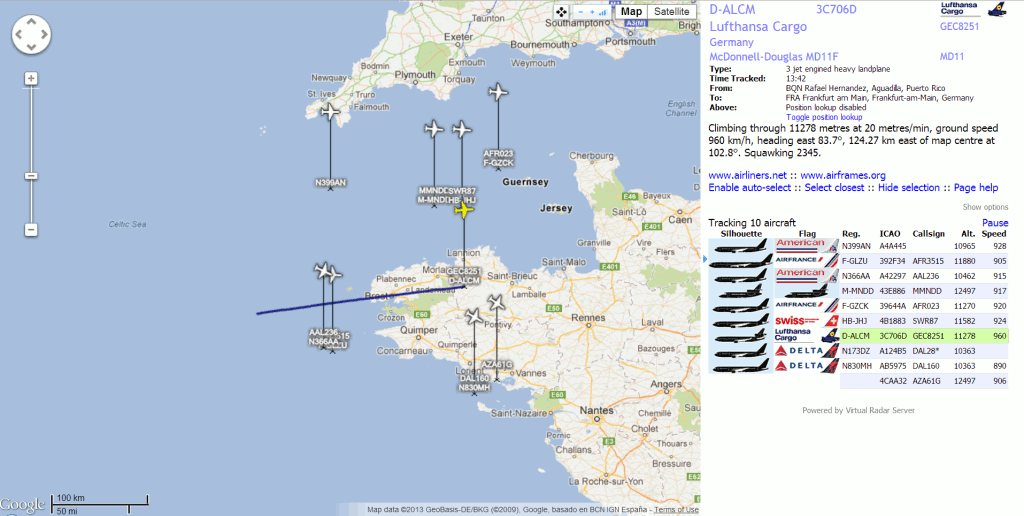Toggle position lookup link

click(824, 117)
